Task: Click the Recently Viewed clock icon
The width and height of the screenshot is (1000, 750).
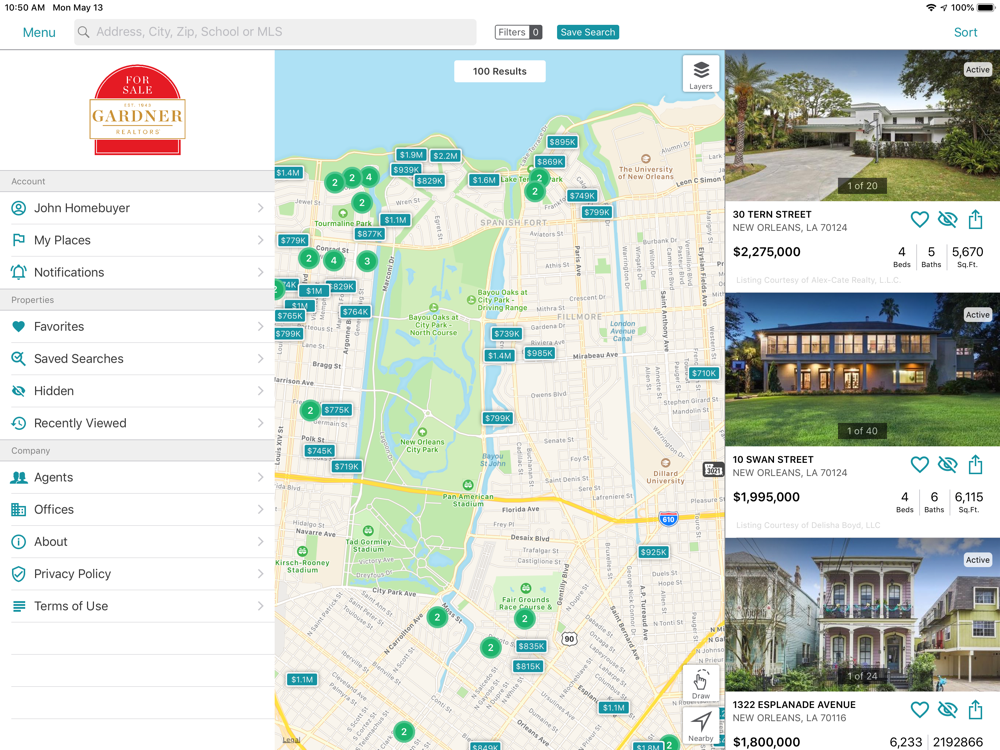Action: [x=19, y=423]
